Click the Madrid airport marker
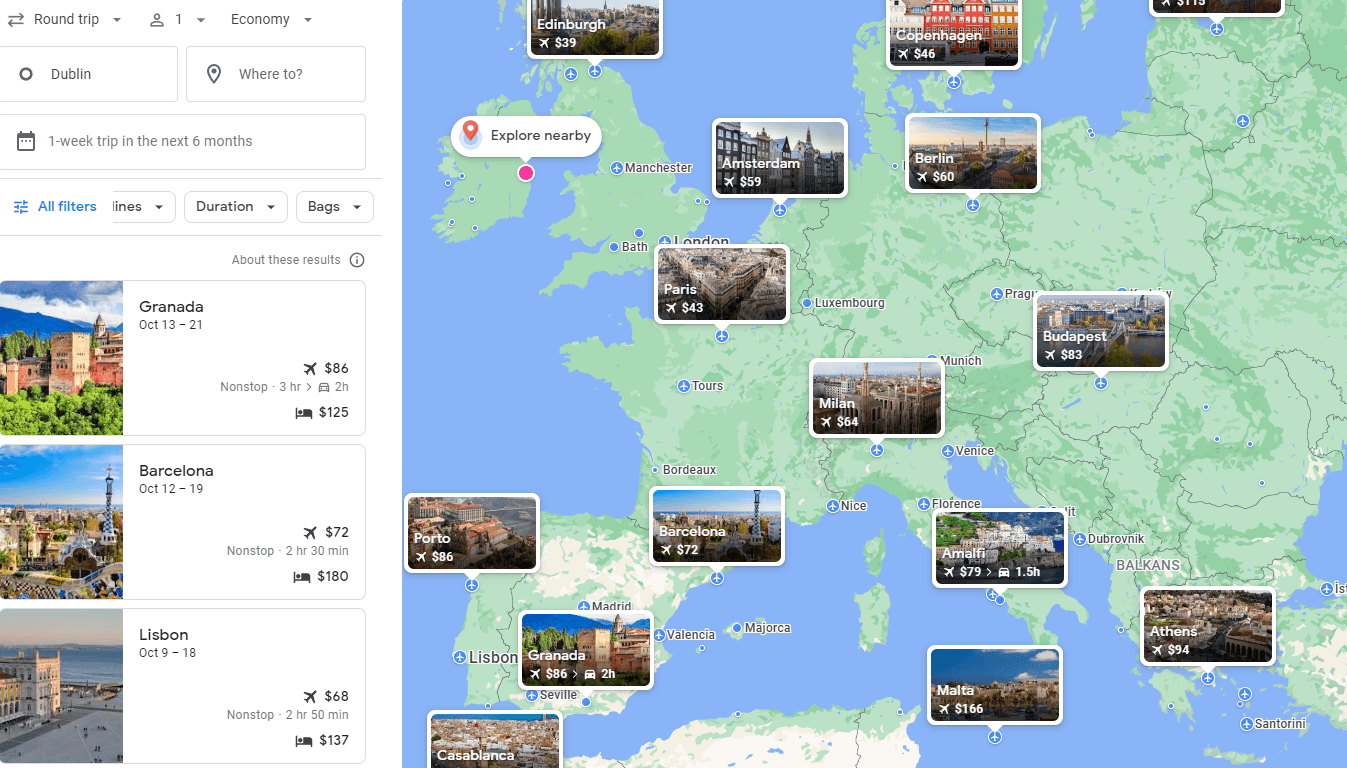Image resolution: width=1347 pixels, height=768 pixels. [584, 606]
